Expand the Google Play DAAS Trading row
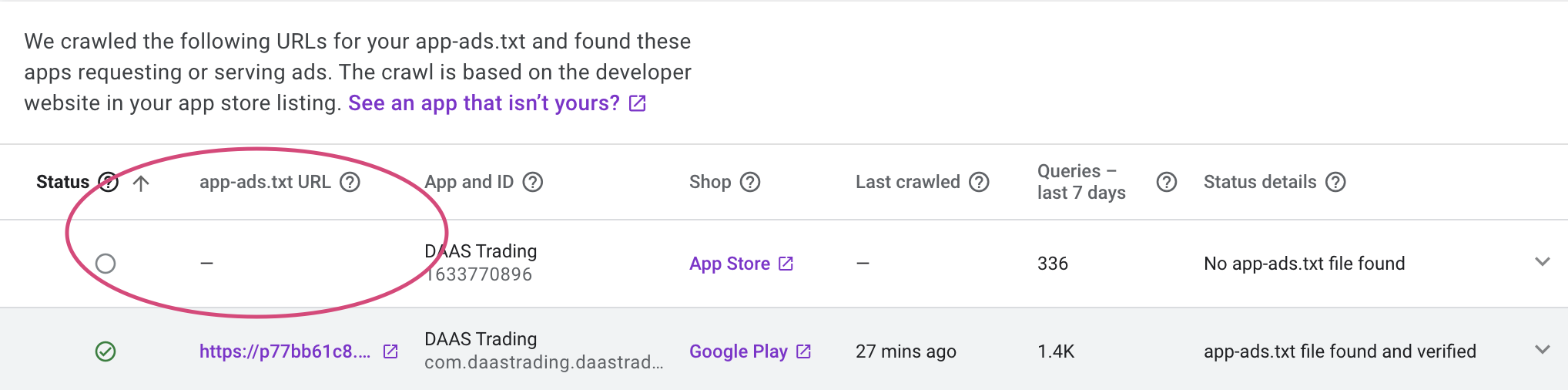 coord(1542,350)
